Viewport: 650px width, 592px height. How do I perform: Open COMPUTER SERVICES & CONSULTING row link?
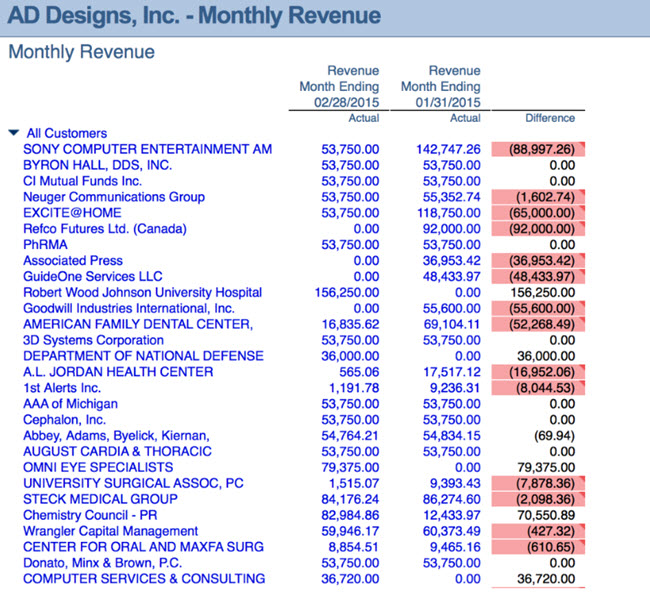click(x=144, y=579)
